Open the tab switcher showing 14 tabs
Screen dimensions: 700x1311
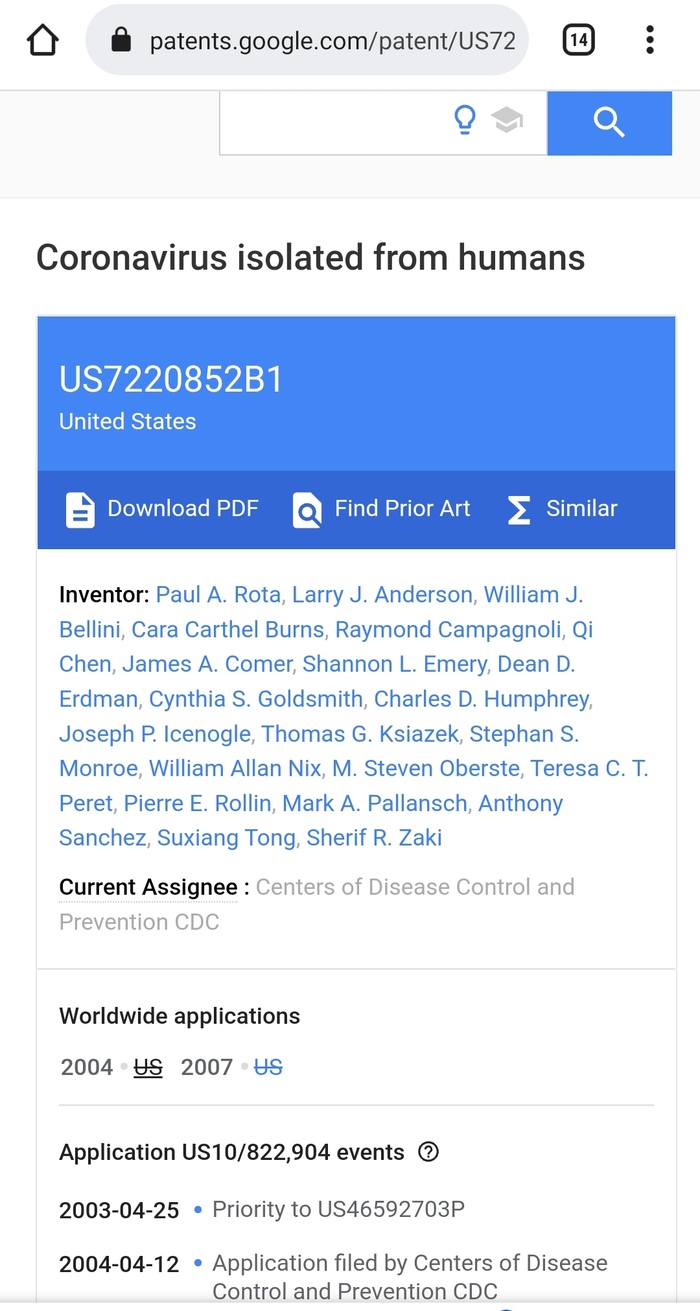point(579,40)
